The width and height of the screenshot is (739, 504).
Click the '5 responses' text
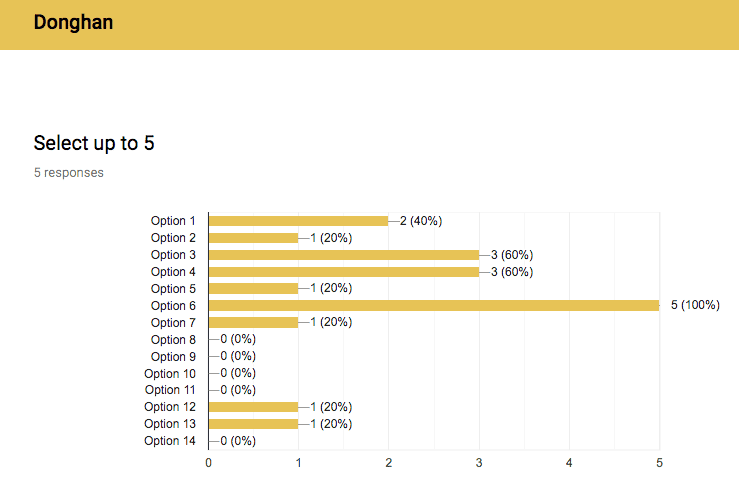coord(69,173)
